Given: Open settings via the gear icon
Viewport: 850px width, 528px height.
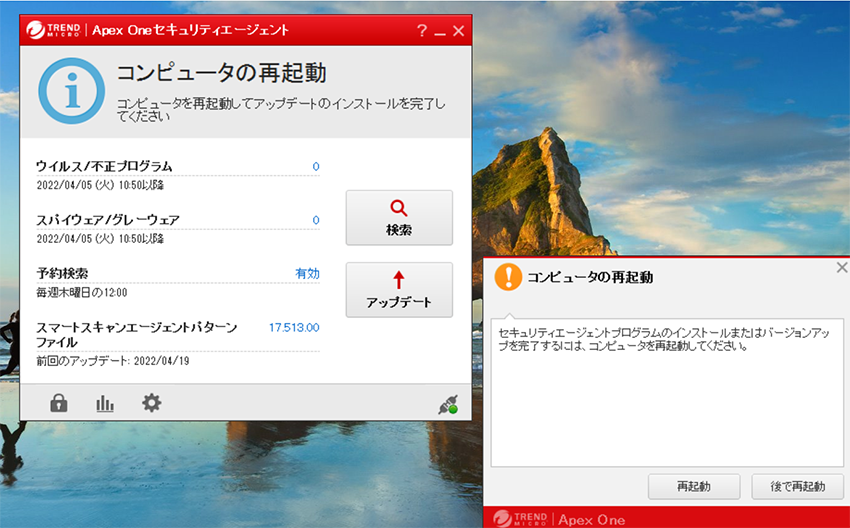Looking at the screenshot, I should pyautogui.click(x=151, y=403).
